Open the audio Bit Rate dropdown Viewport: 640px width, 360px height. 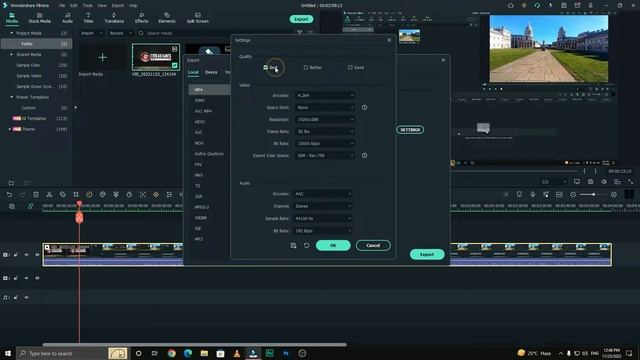click(x=322, y=231)
